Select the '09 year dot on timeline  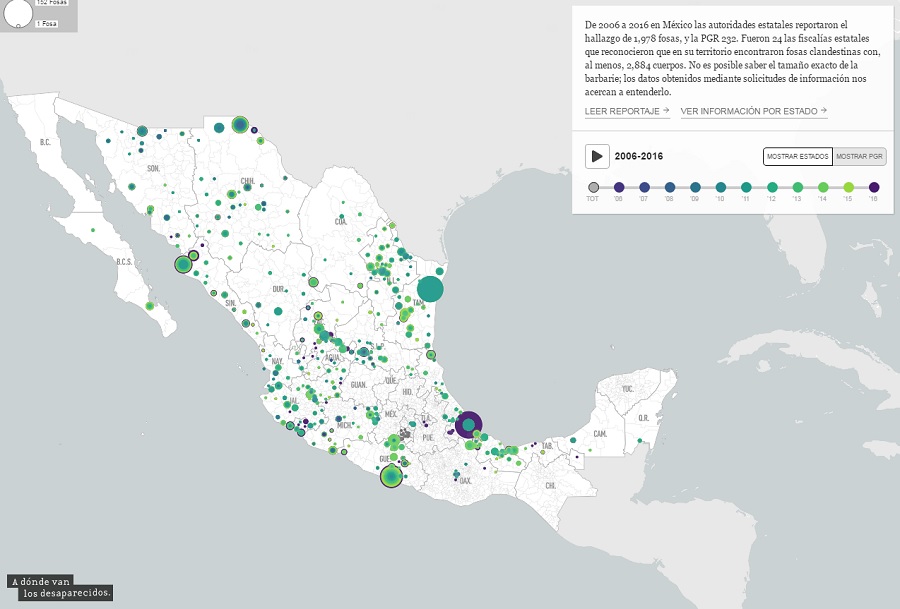point(696,187)
